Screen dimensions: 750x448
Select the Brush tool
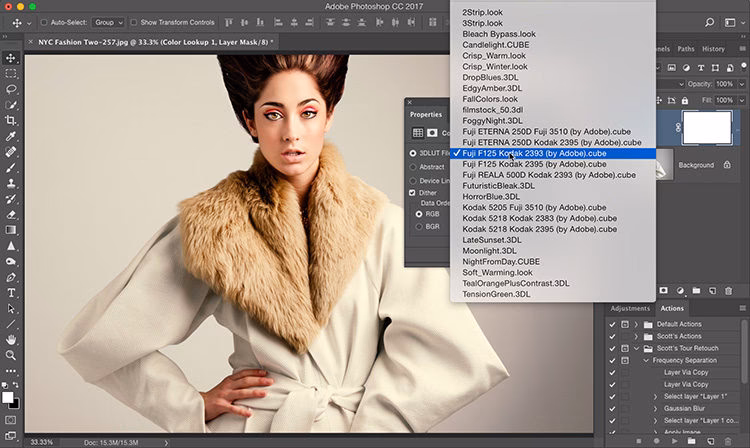pyautogui.click(x=11, y=168)
